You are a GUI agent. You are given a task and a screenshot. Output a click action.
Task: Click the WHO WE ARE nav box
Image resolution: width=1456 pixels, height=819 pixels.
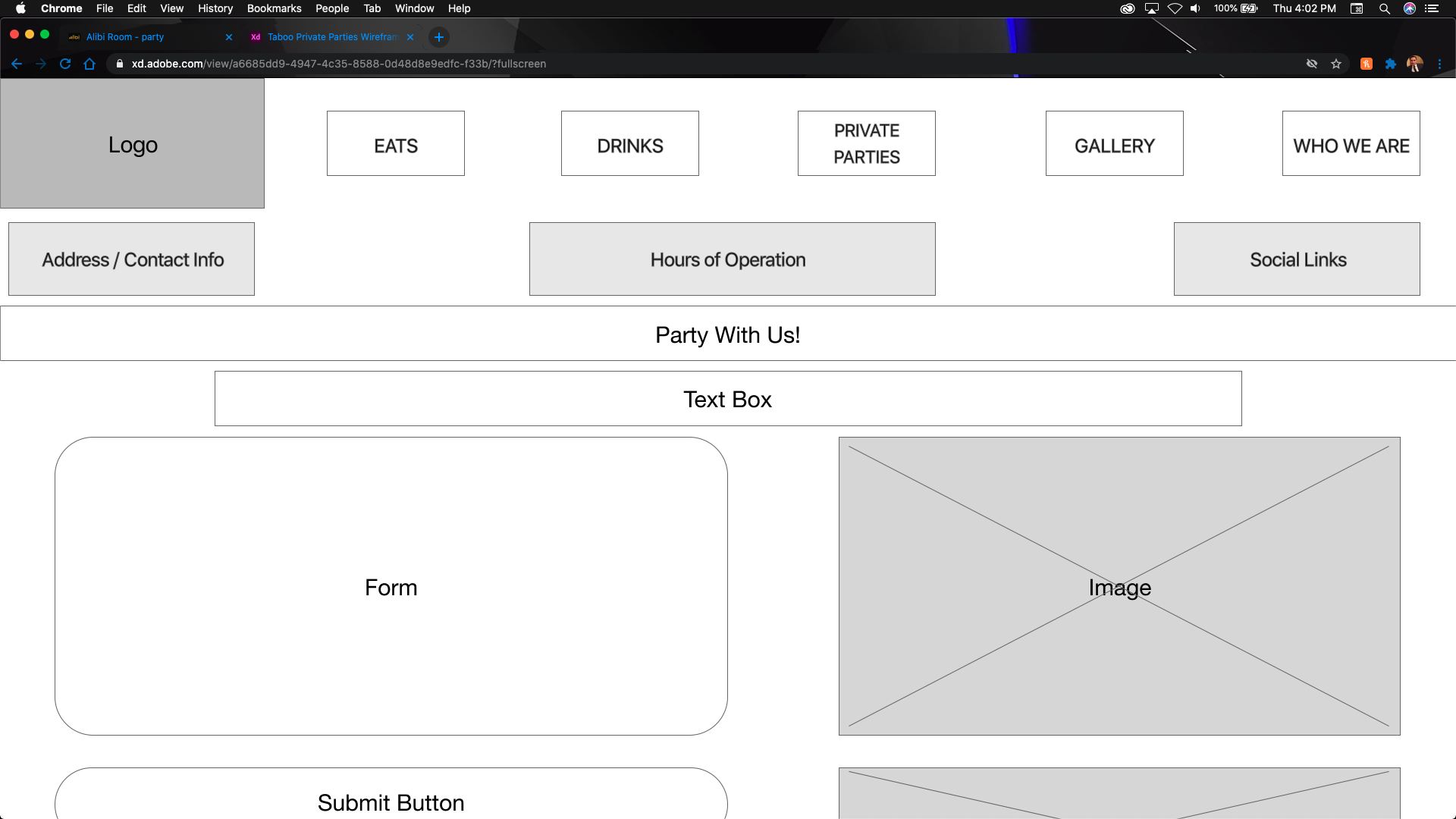1351,144
